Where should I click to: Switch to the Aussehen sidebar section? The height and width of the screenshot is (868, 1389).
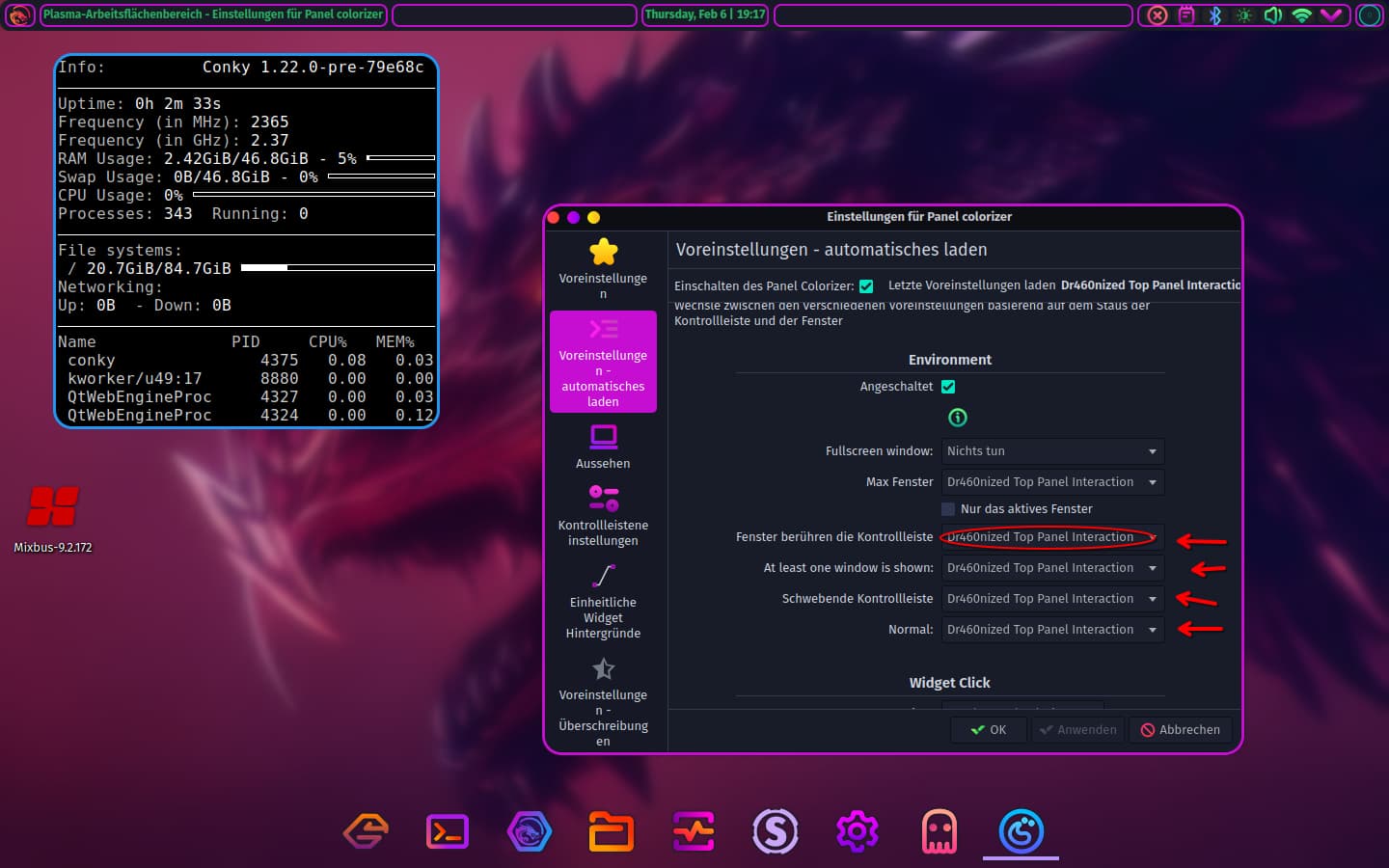point(603,447)
